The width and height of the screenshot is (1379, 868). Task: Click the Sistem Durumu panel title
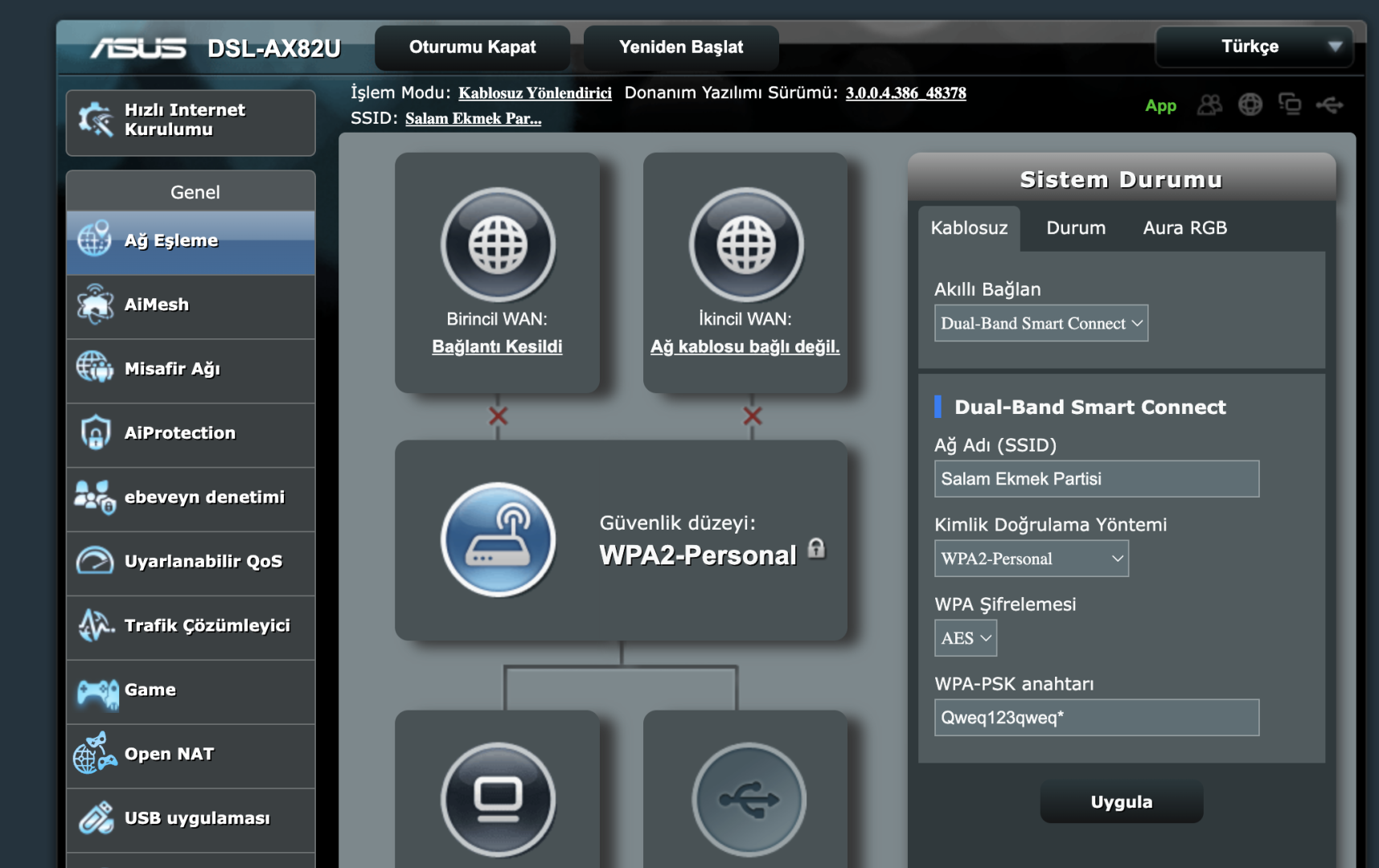pos(1121,179)
